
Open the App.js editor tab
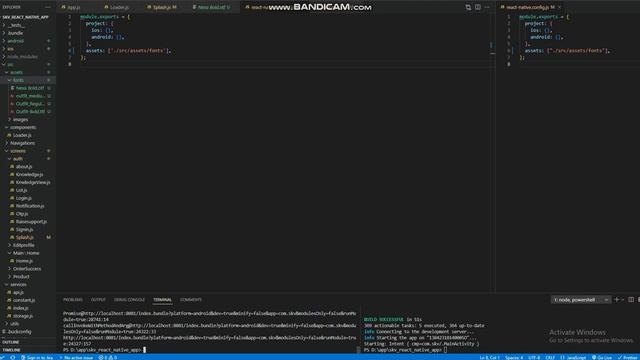tap(73, 7)
